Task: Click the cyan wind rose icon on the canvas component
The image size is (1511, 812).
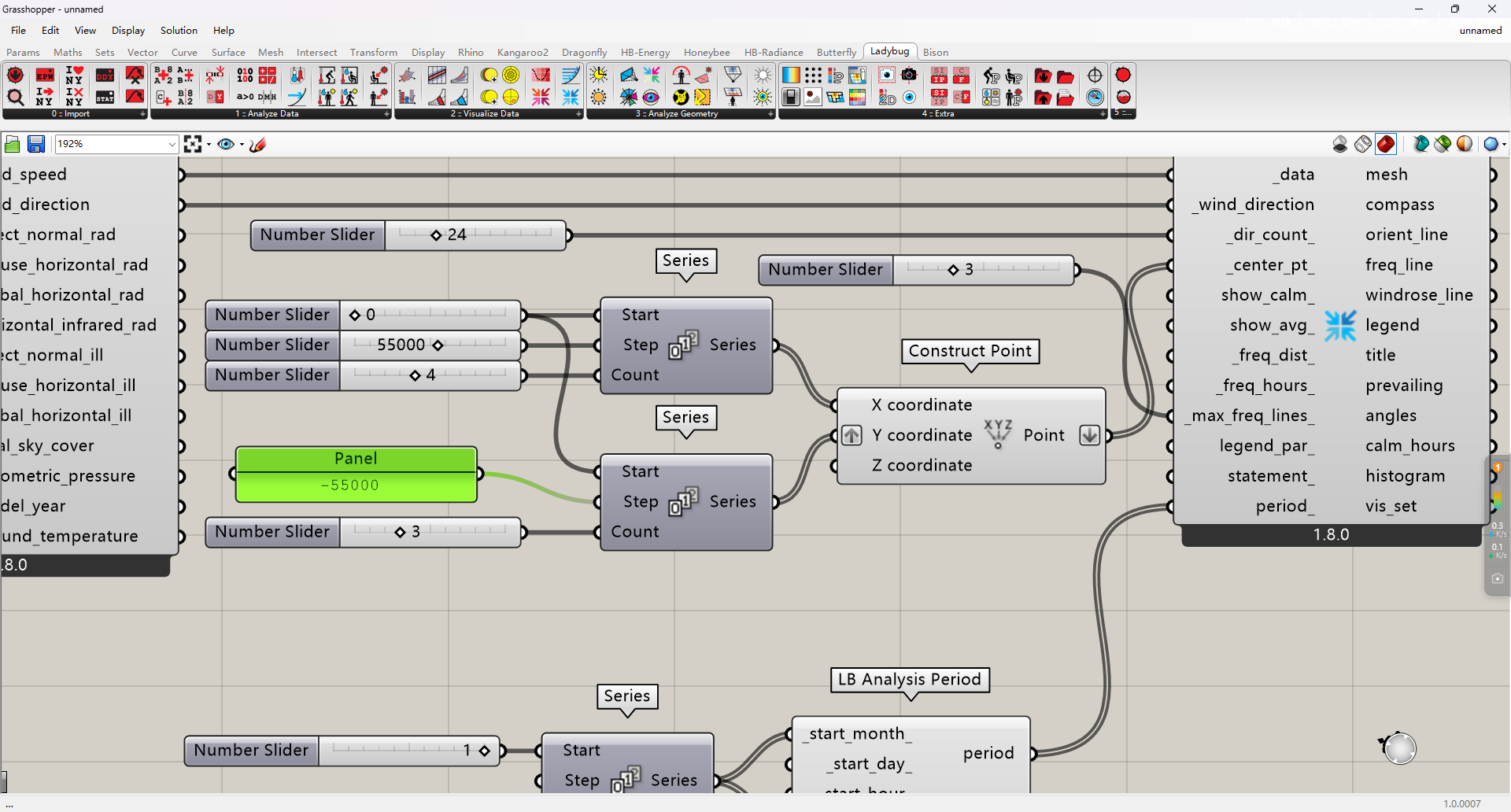Action: (1340, 325)
